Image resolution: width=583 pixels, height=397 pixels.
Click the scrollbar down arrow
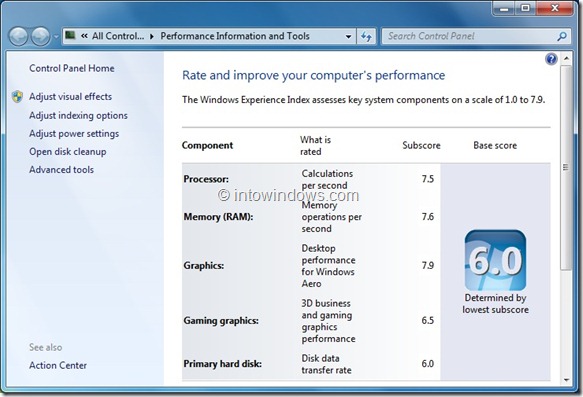pos(566,380)
